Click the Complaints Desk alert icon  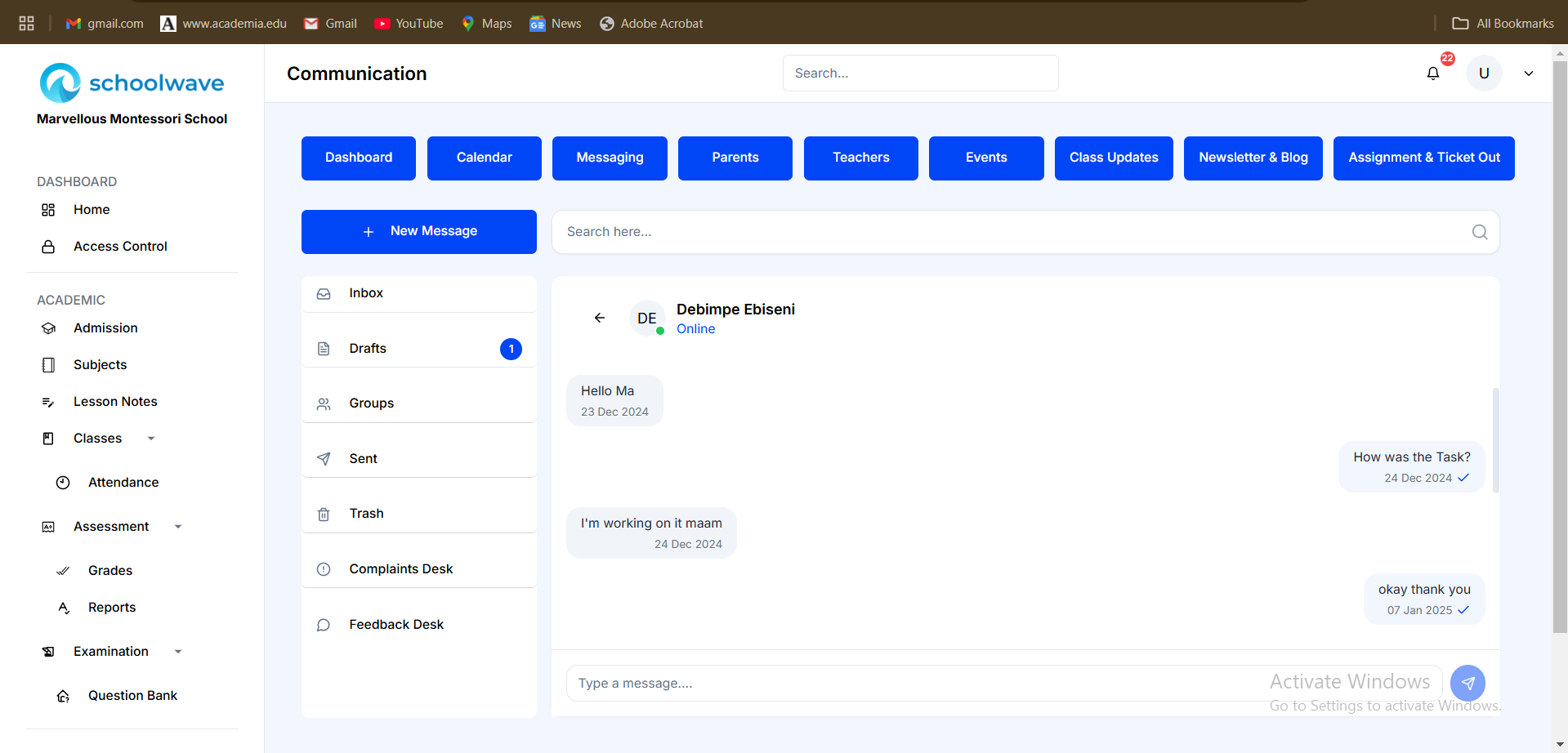(324, 569)
